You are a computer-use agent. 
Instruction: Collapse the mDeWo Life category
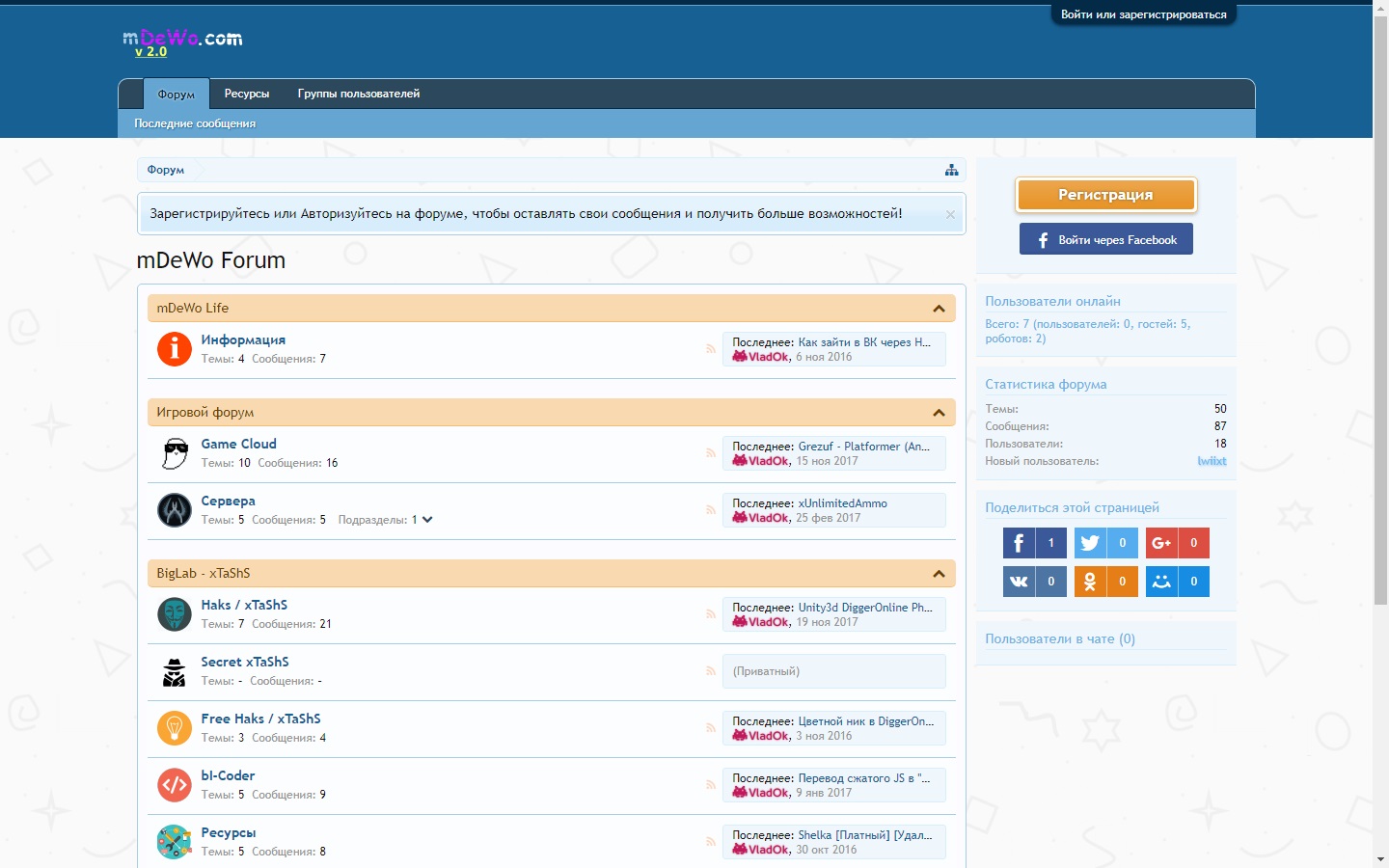939,309
